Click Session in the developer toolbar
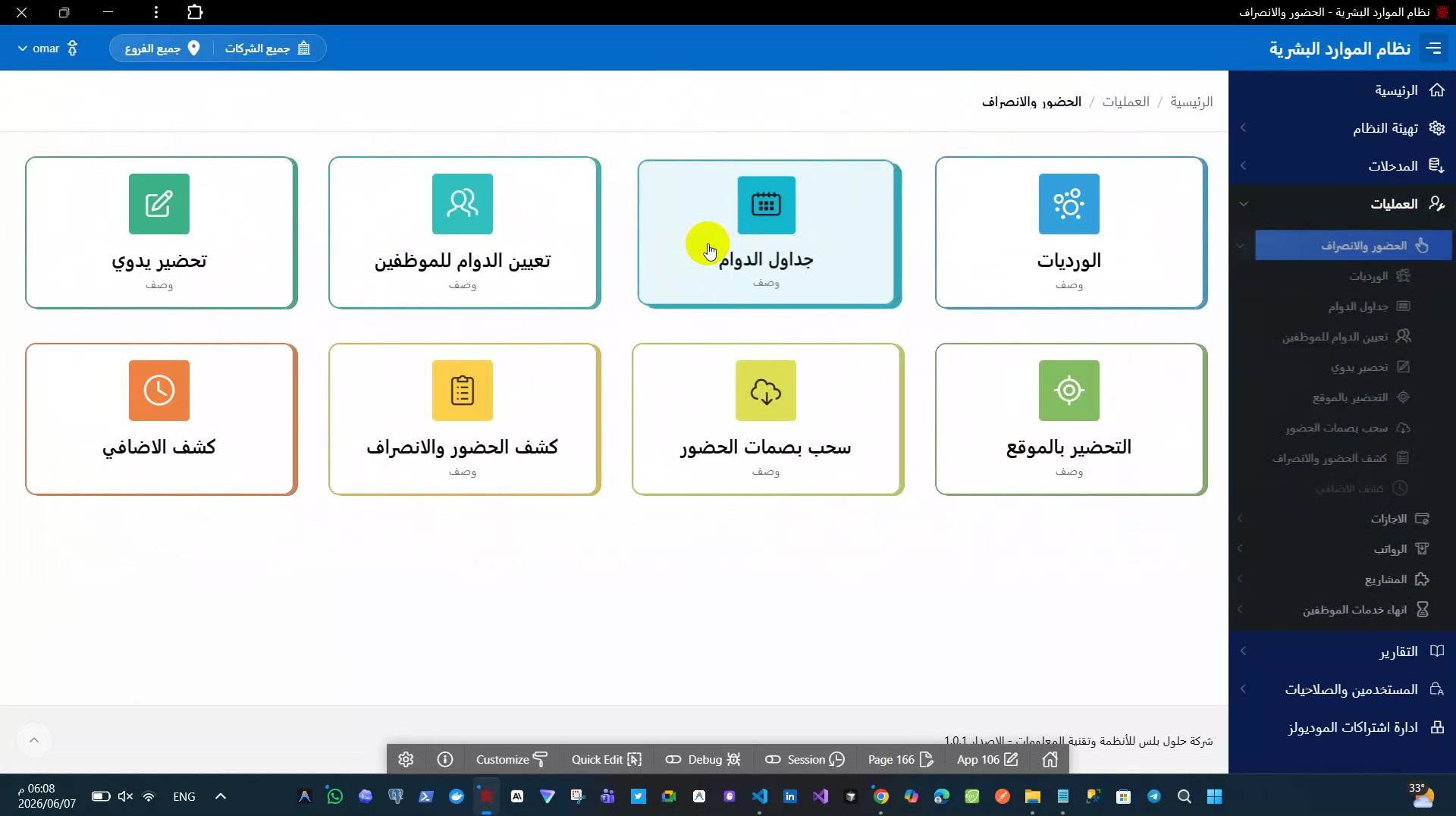 click(805, 760)
